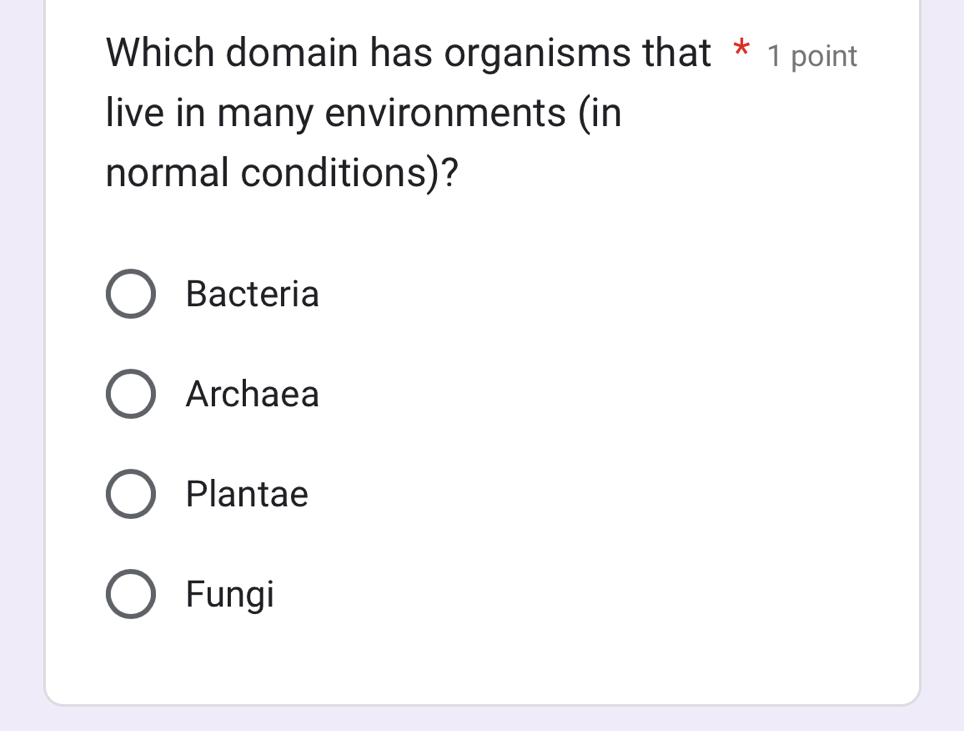The height and width of the screenshot is (731, 964).
Task: Click empty white space right of Bacteria
Action: (x=600, y=294)
